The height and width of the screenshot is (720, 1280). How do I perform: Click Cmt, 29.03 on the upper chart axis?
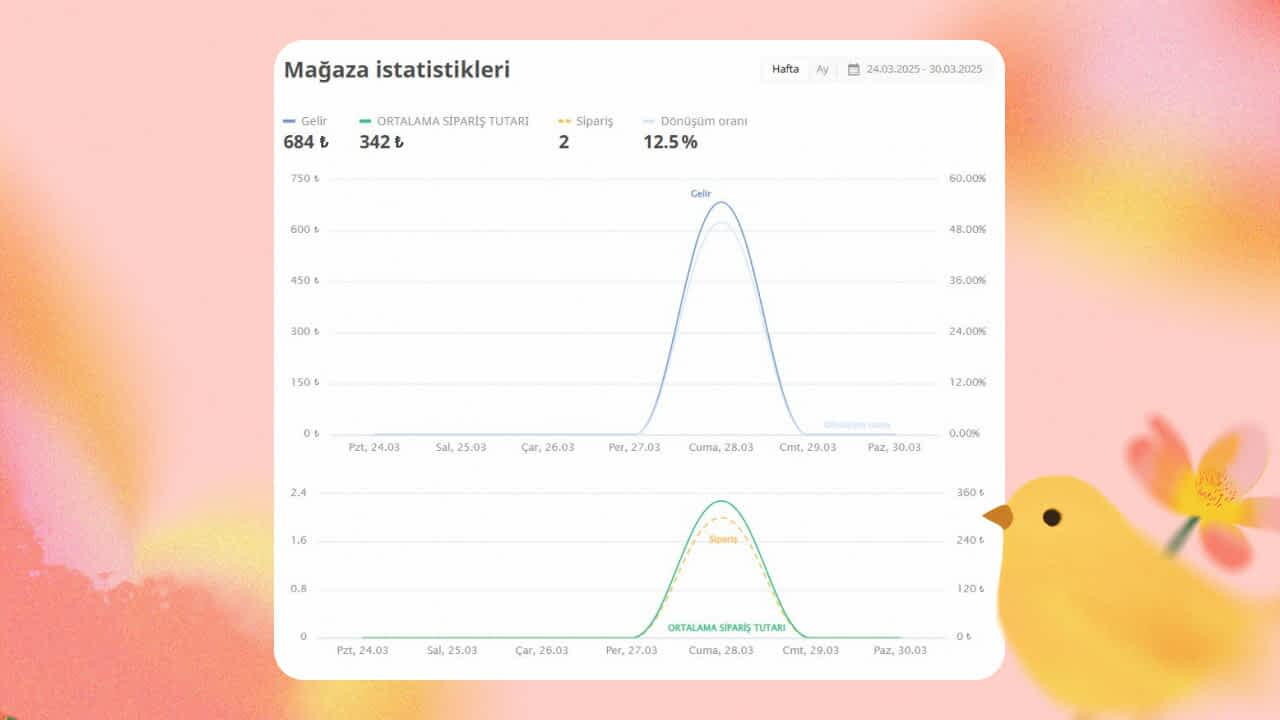point(808,447)
